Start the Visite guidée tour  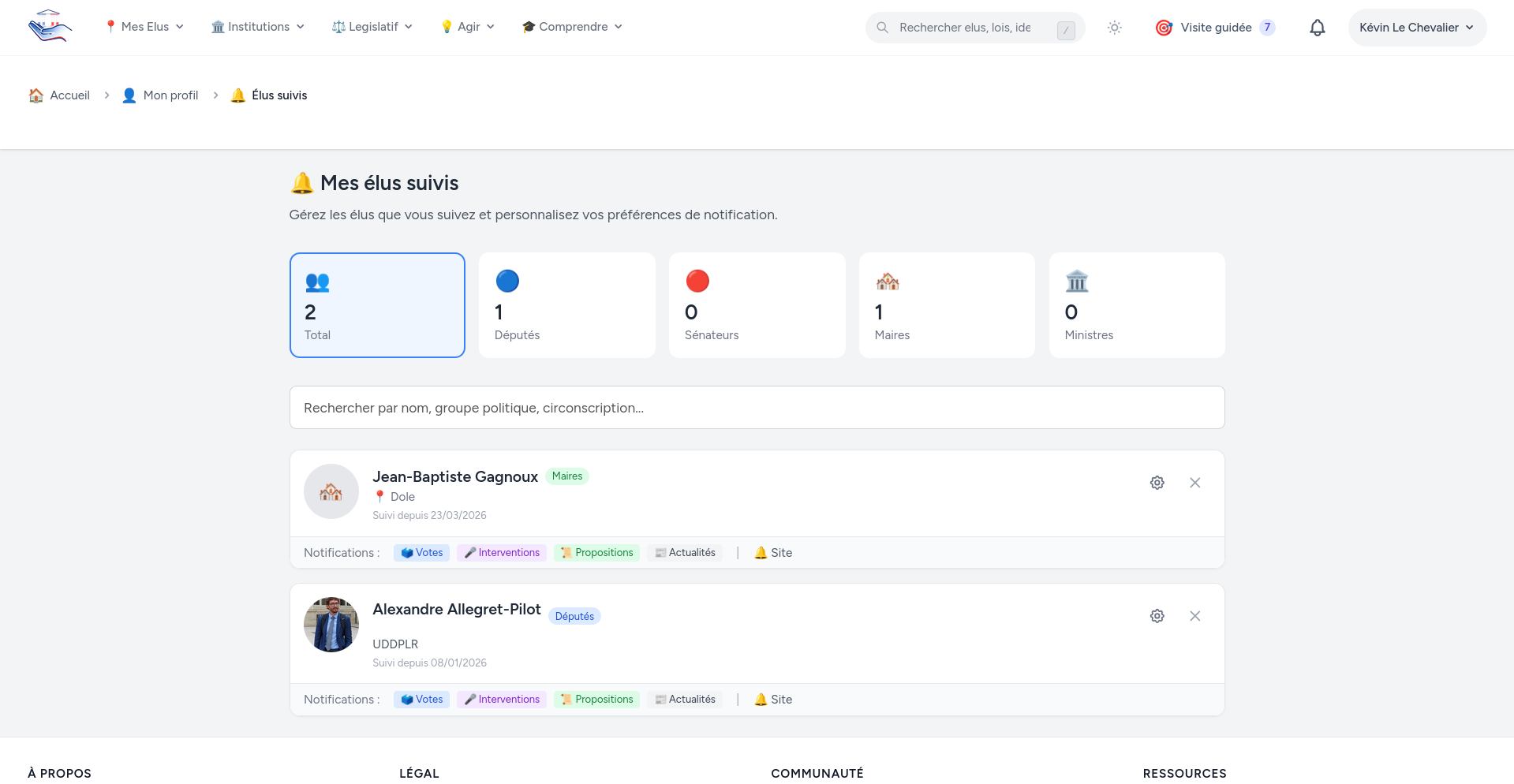(1215, 28)
